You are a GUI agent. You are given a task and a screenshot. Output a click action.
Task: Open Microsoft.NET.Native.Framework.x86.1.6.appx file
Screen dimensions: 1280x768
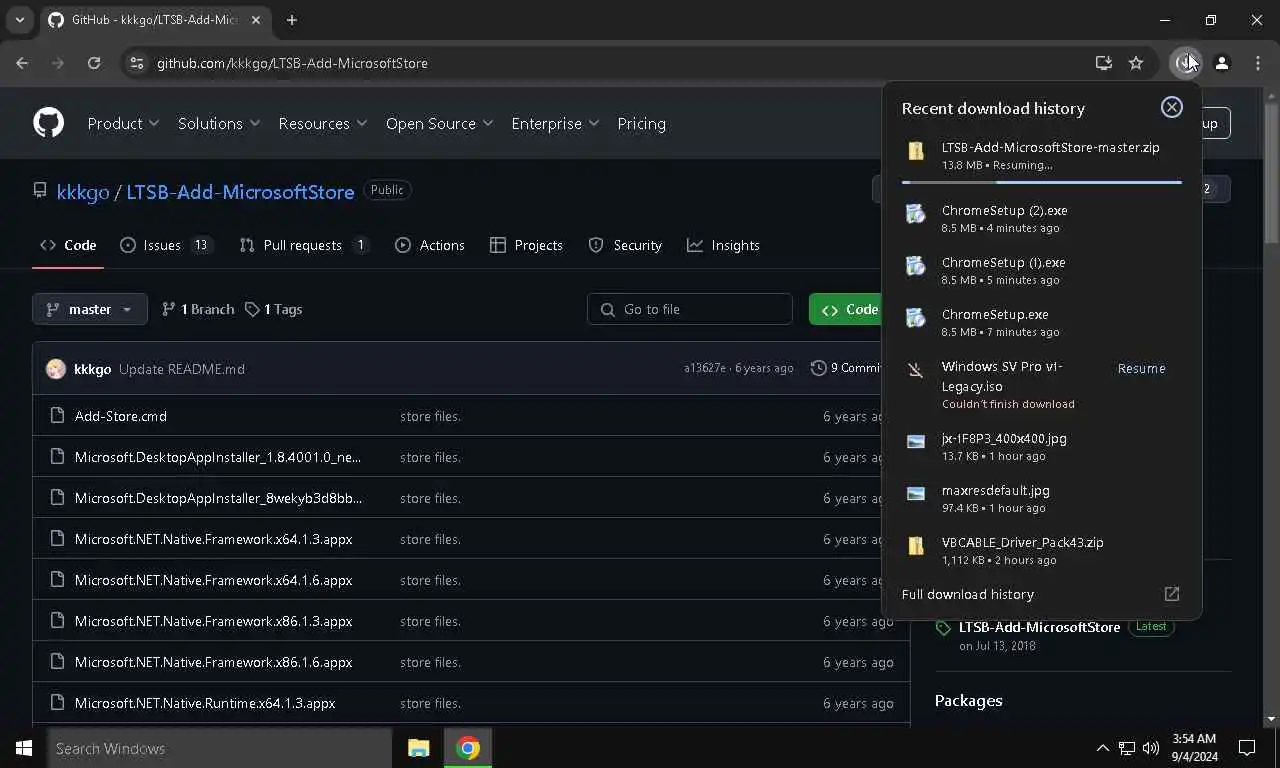pyautogui.click(x=213, y=662)
